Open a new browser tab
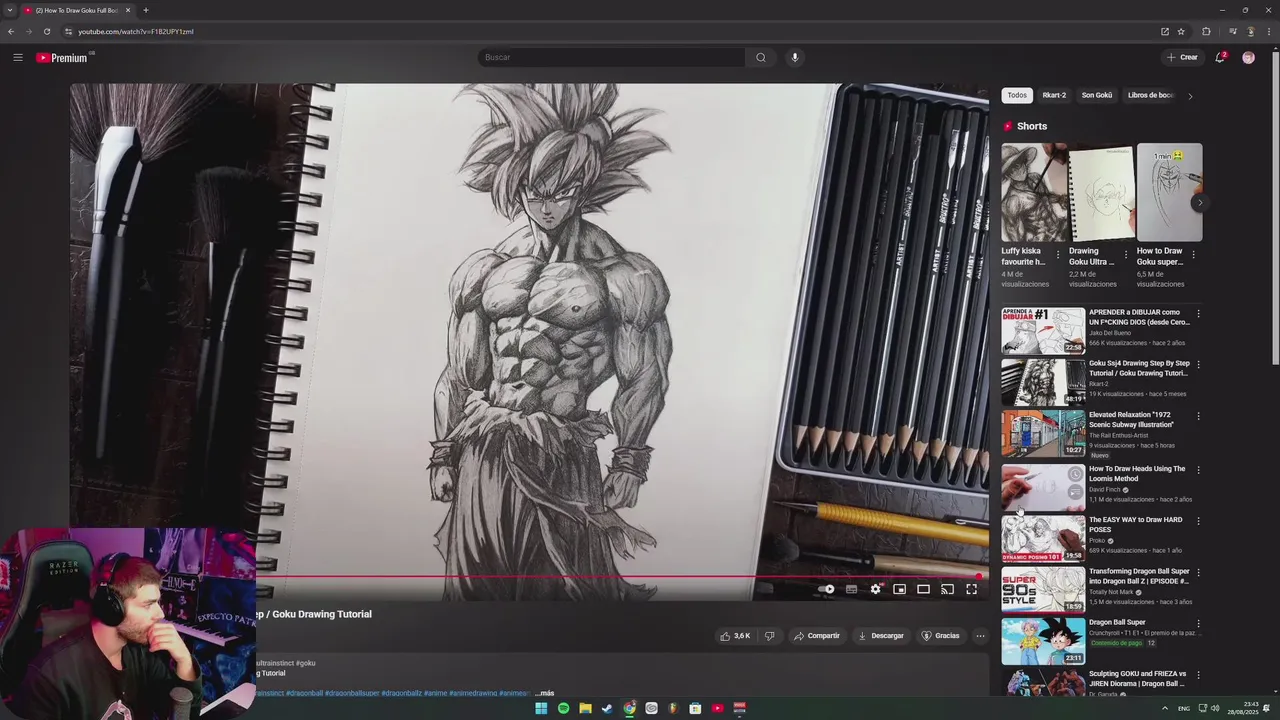The height and width of the screenshot is (720, 1280). coord(146,10)
